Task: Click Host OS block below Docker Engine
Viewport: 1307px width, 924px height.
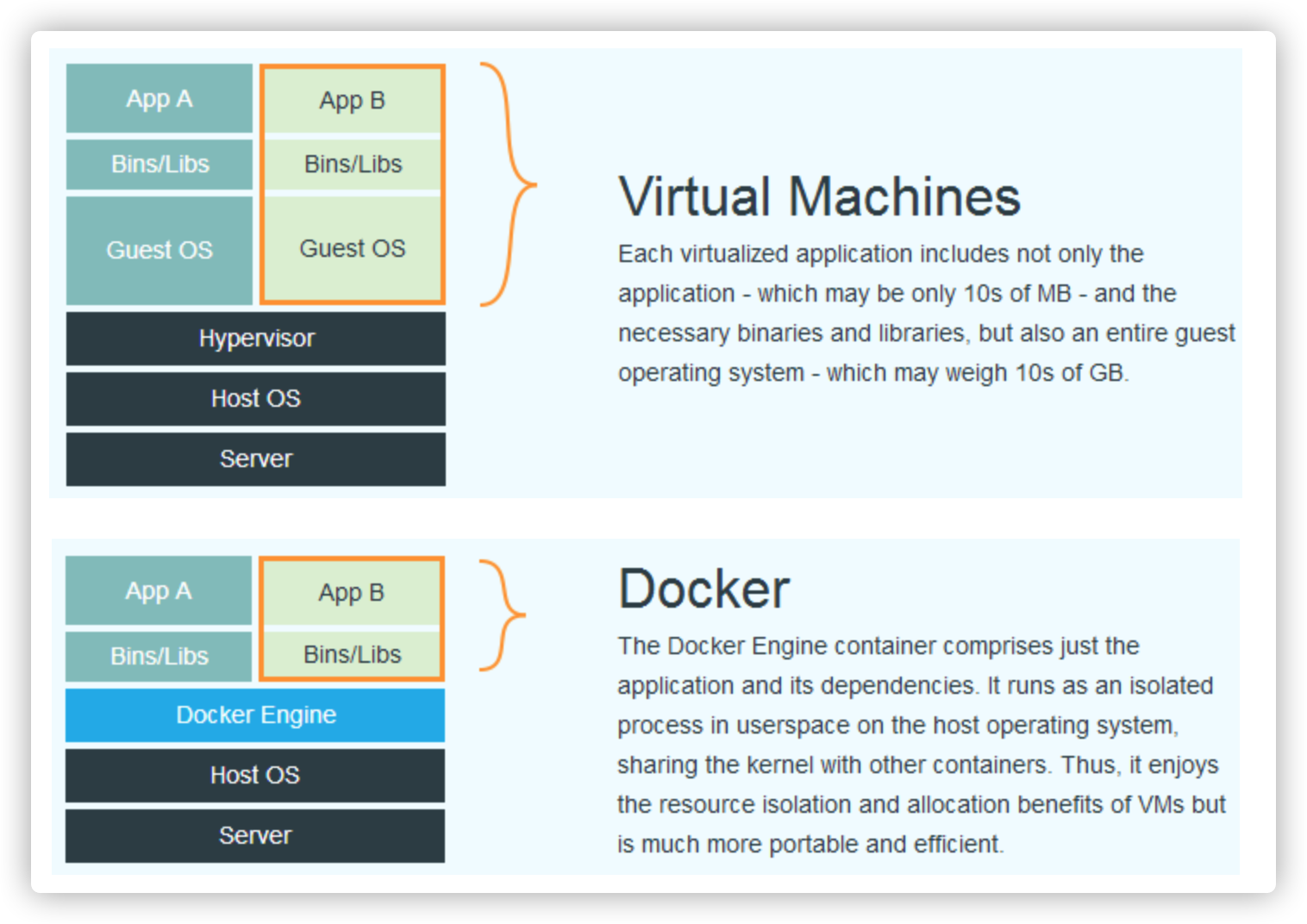Action: [x=255, y=775]
